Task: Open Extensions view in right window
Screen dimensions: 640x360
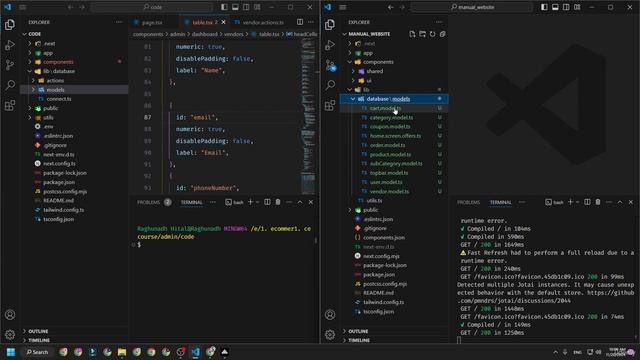Action: (x=330, y=105)
